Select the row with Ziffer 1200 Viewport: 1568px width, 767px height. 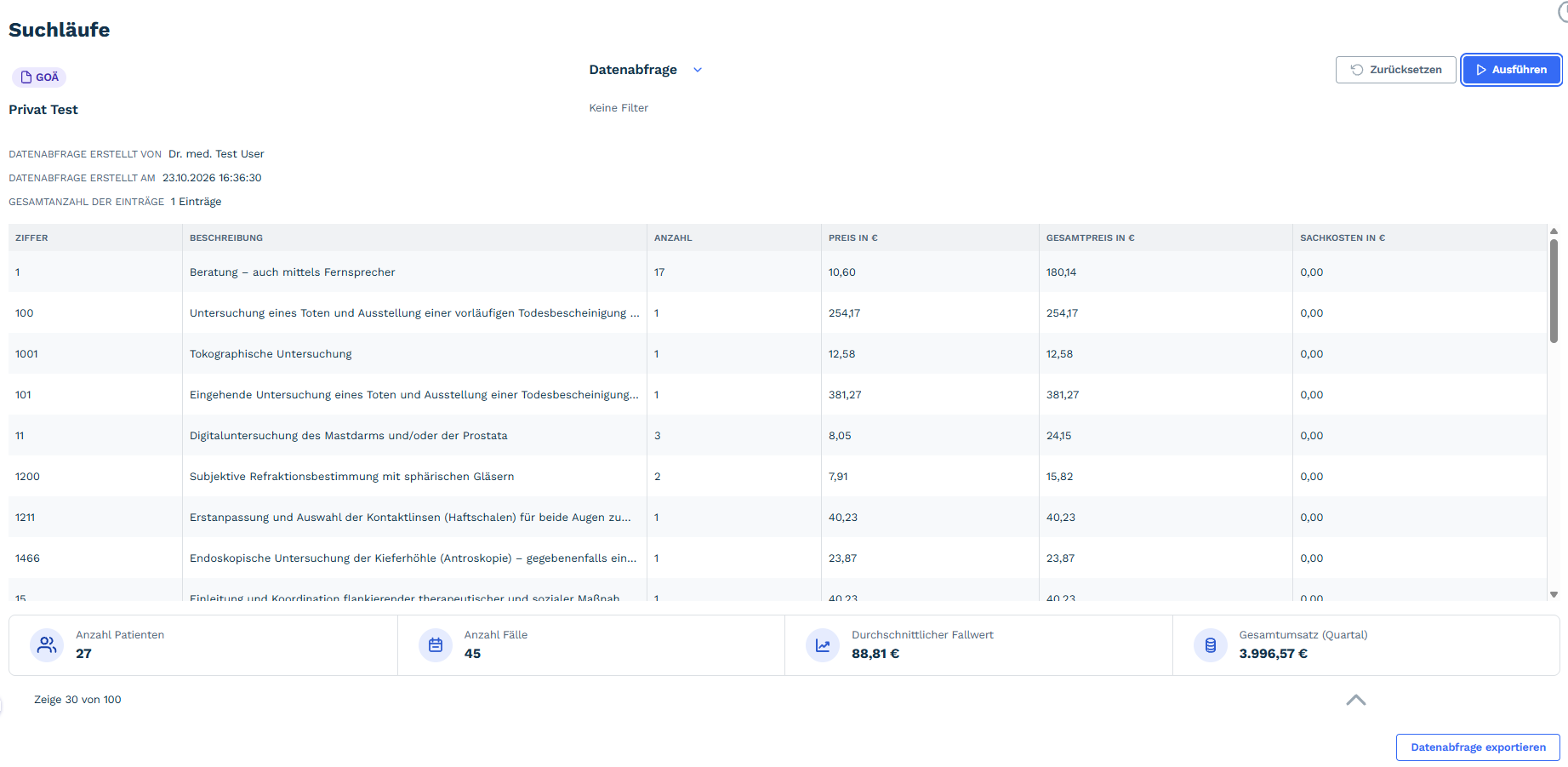pos(778,477)
